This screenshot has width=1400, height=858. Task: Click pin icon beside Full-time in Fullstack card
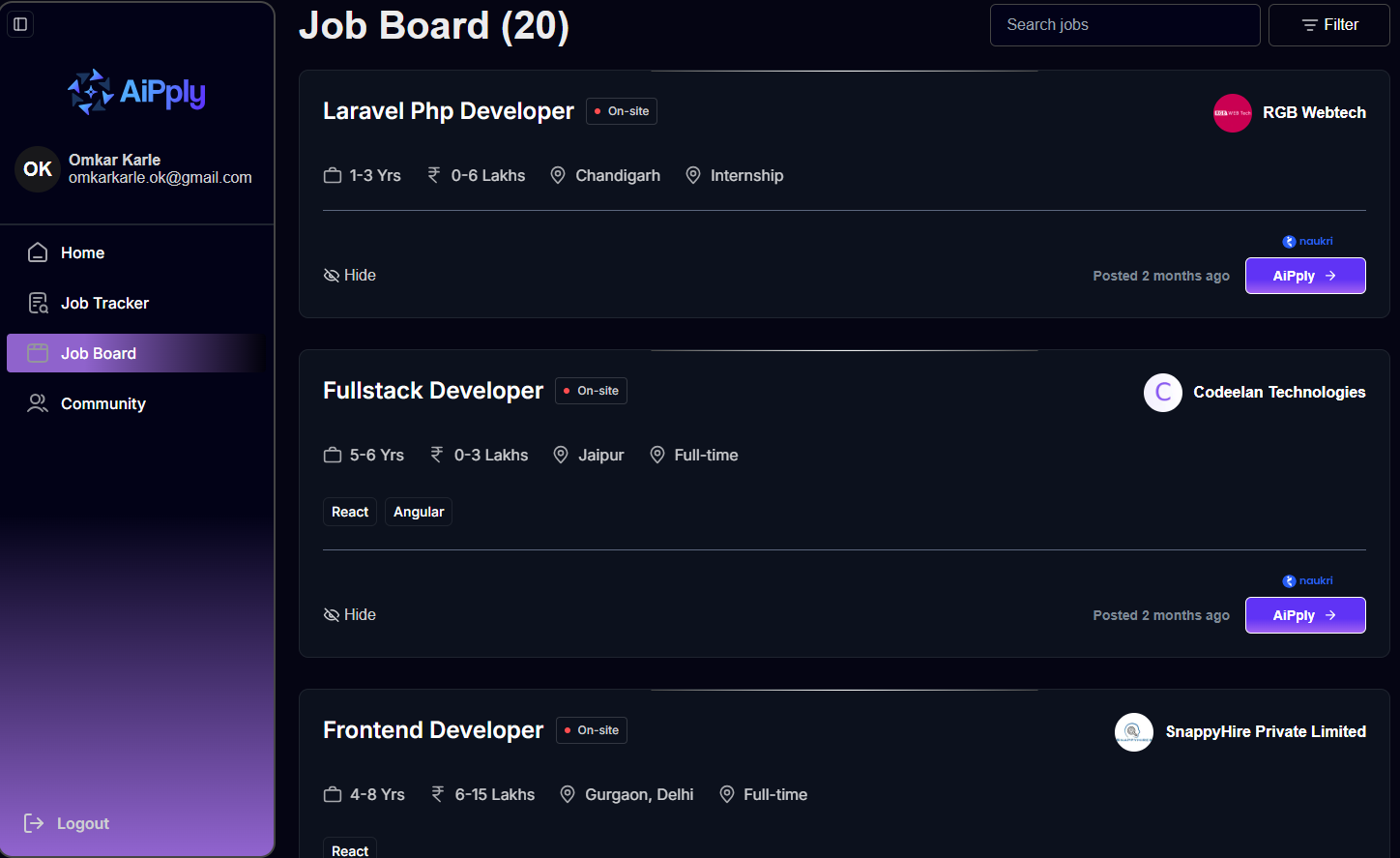(657, 455)
